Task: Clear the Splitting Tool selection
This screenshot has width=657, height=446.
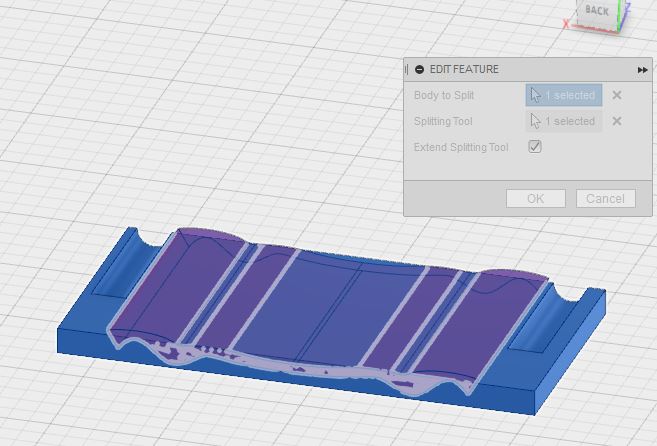Action: pyautogui.click(x=616, y=121)
